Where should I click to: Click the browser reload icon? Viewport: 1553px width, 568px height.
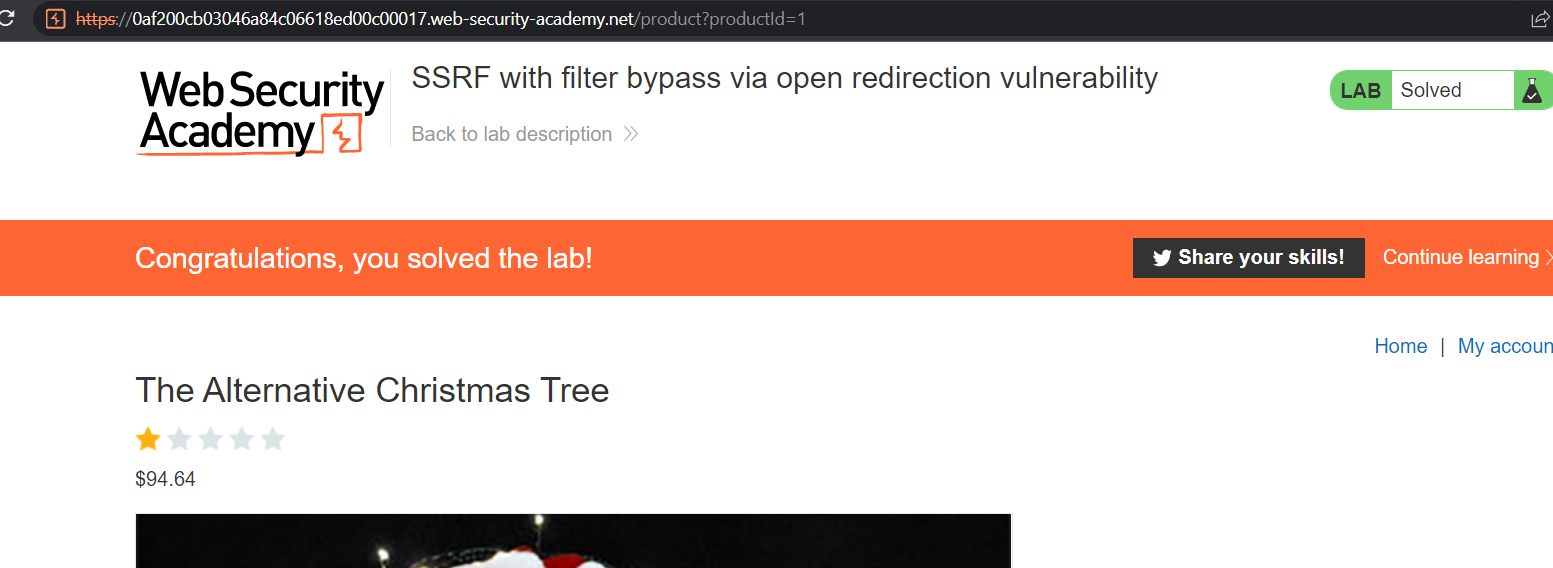6,19
